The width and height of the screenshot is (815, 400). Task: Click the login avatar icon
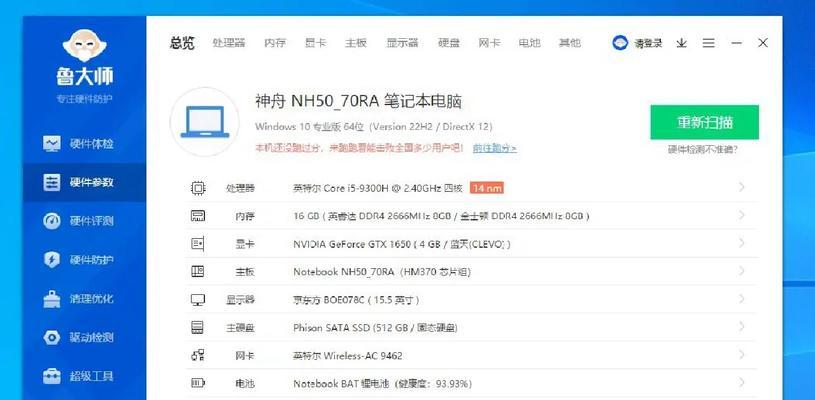click(x=620, y=43)
